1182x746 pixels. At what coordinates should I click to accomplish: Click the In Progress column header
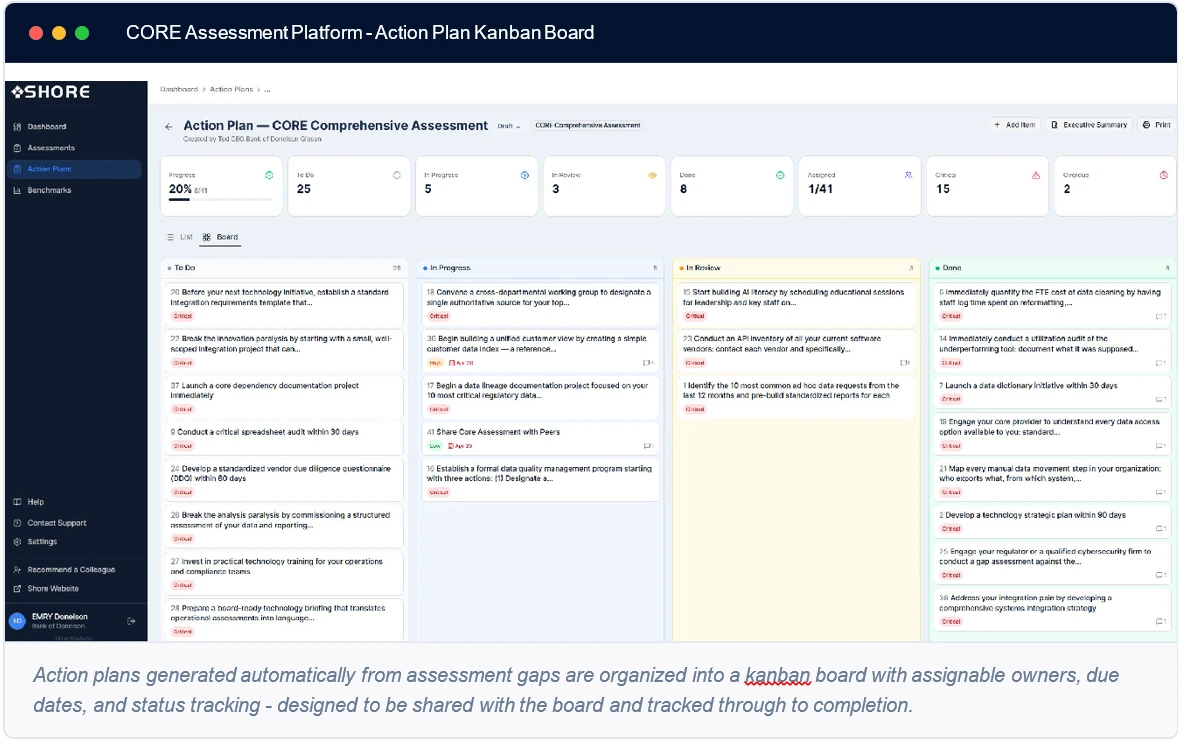[x=540, y=268]
